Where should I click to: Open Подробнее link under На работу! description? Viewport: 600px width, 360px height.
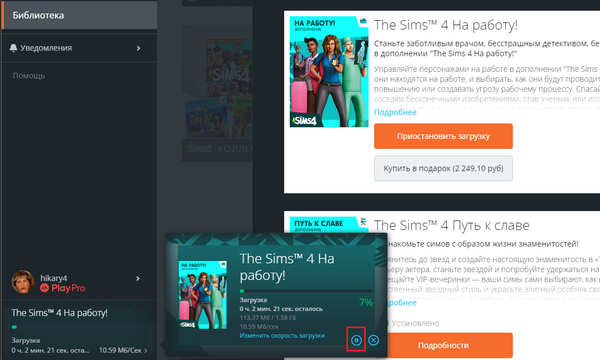coord(395,112)
